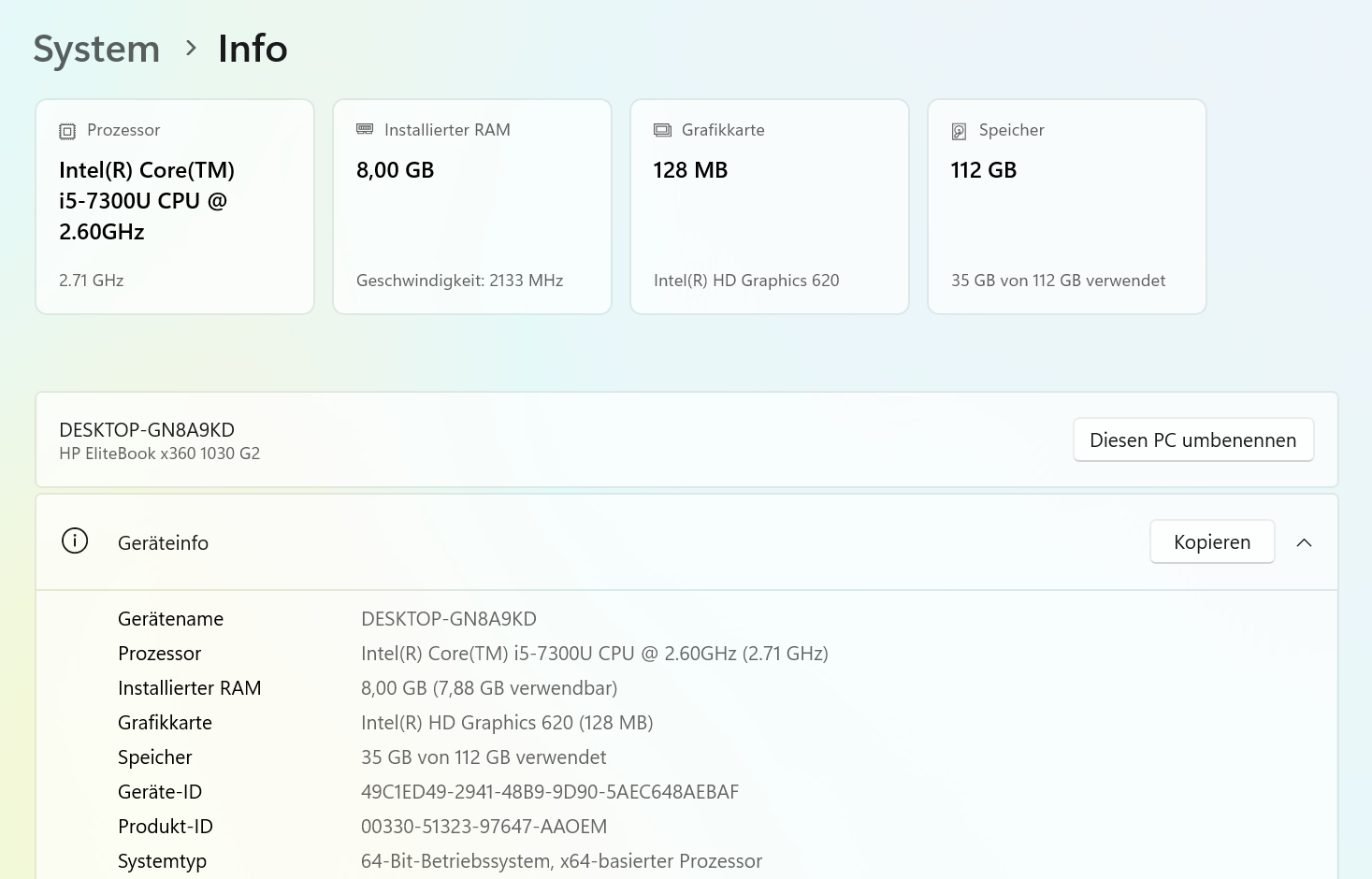Select the Grafikkarte label in the Geräteinfo list
The height and width of the screenshot is (879, 1372).
(x=166, y=723)
